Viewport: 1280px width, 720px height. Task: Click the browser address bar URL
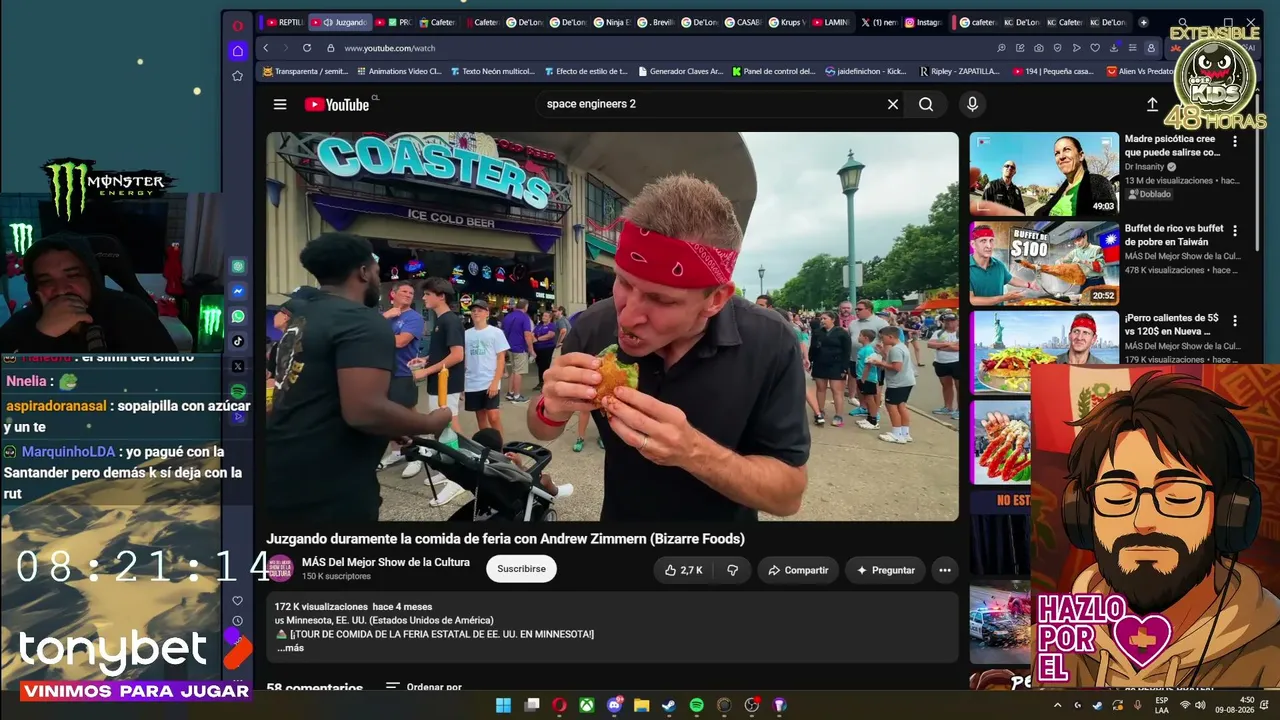point(390,48)
